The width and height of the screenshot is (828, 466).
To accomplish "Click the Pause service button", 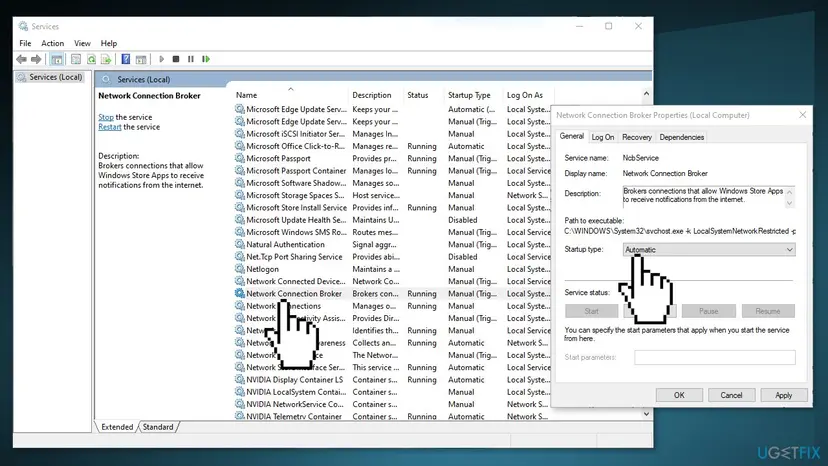I will tap(709, 311).
